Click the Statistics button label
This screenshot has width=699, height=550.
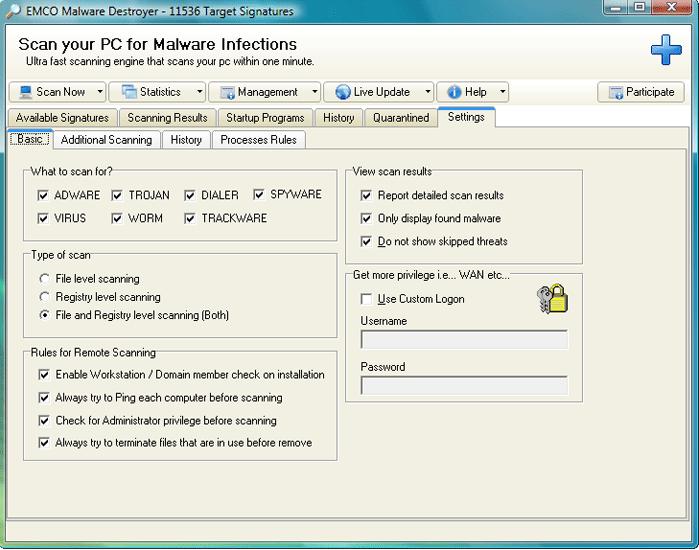(x=160, y=92)
